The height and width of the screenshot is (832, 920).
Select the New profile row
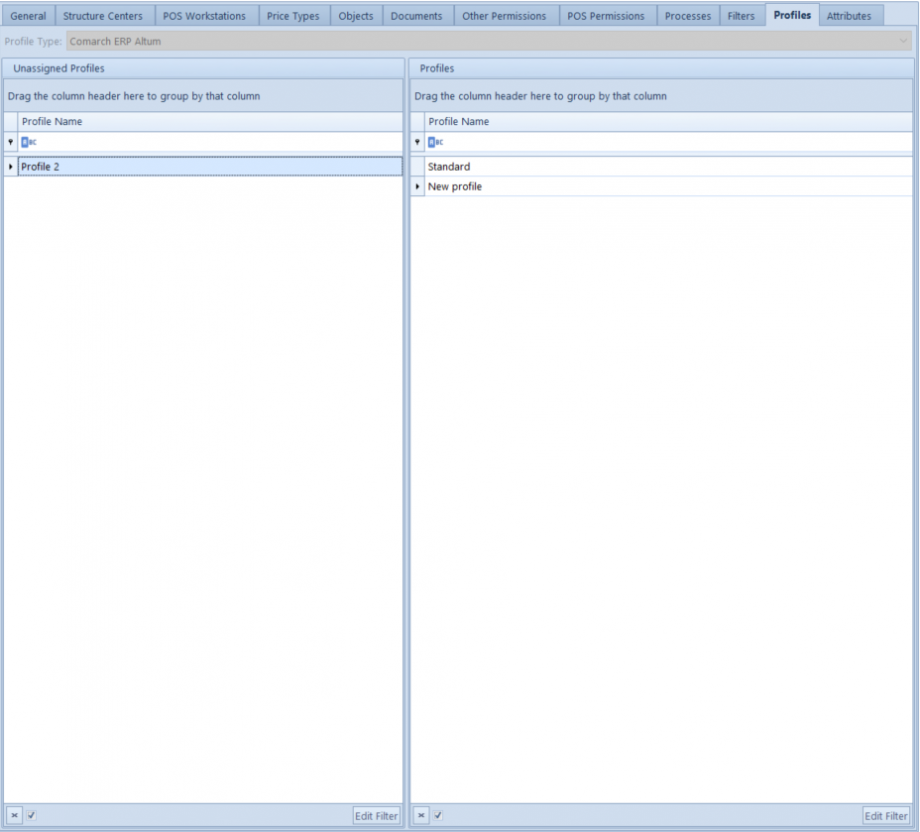click(668, 187)
